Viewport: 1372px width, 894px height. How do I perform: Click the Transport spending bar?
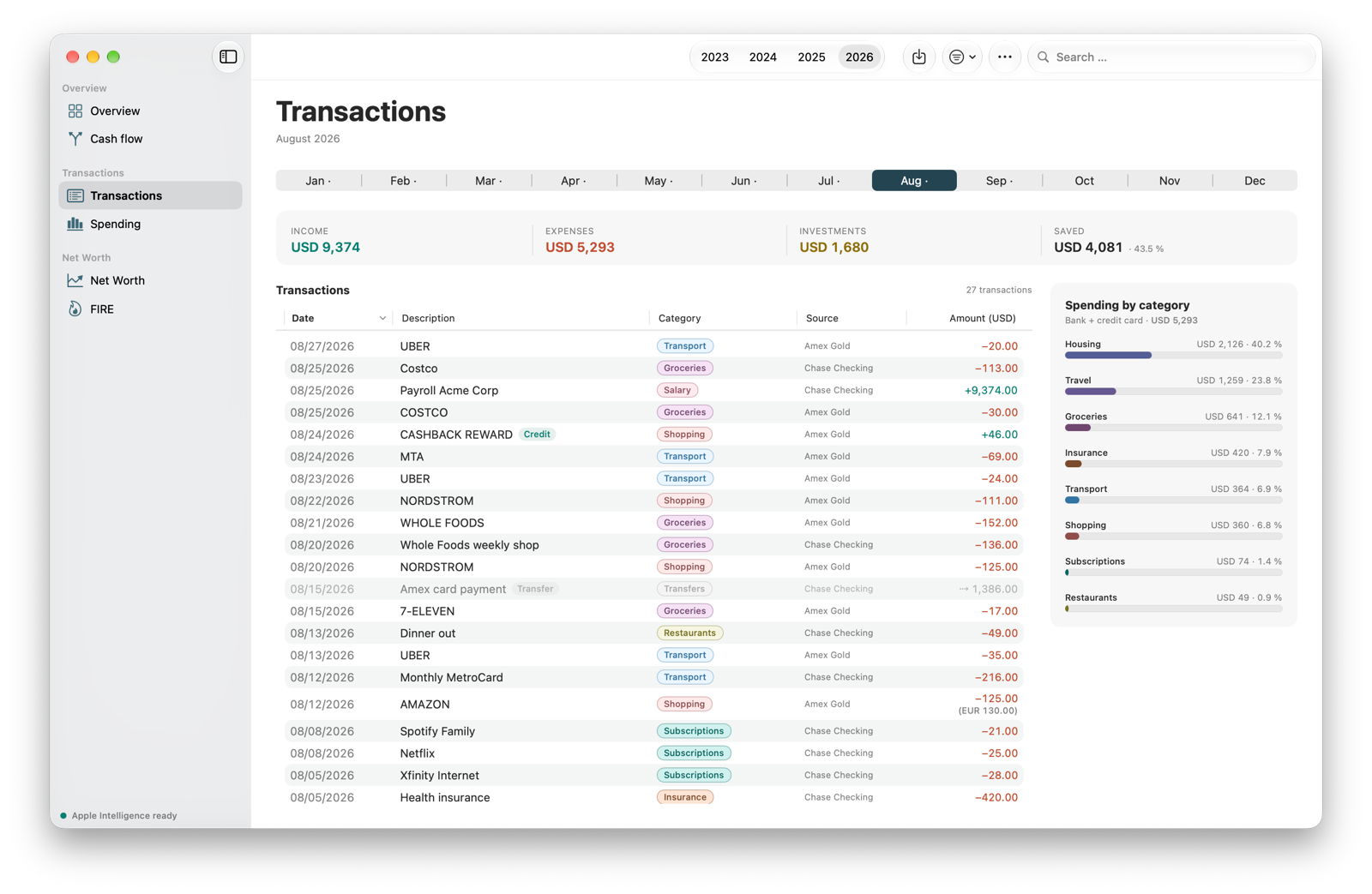1173,500
